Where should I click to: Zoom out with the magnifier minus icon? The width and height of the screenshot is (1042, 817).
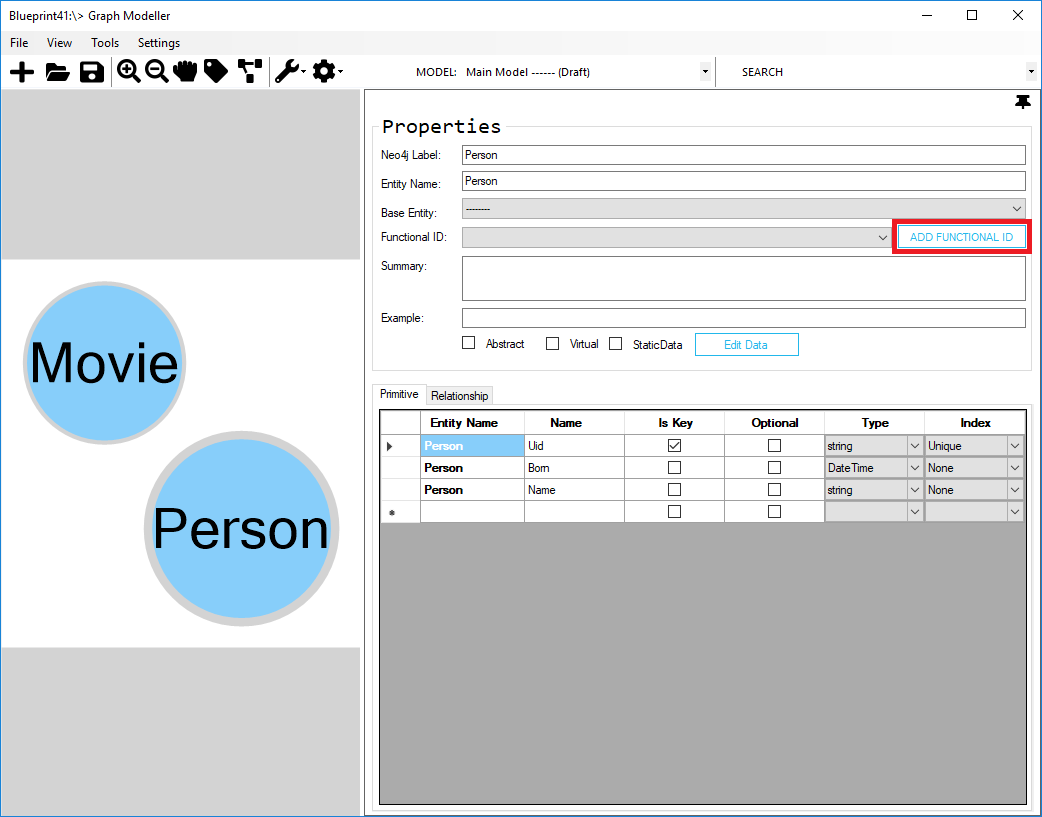pos(157,71)
